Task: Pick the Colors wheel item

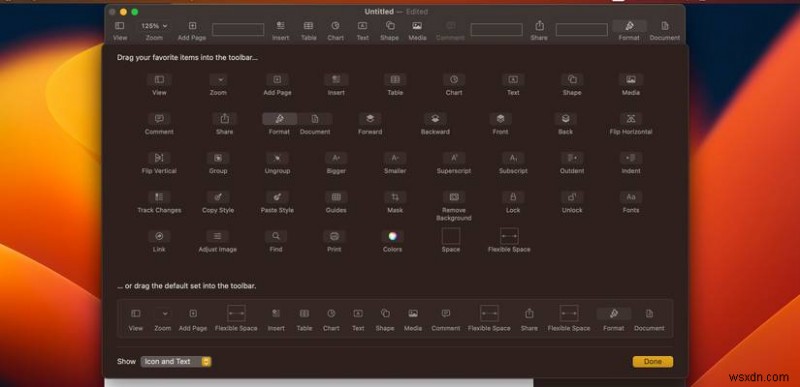Action: (392, 236)
